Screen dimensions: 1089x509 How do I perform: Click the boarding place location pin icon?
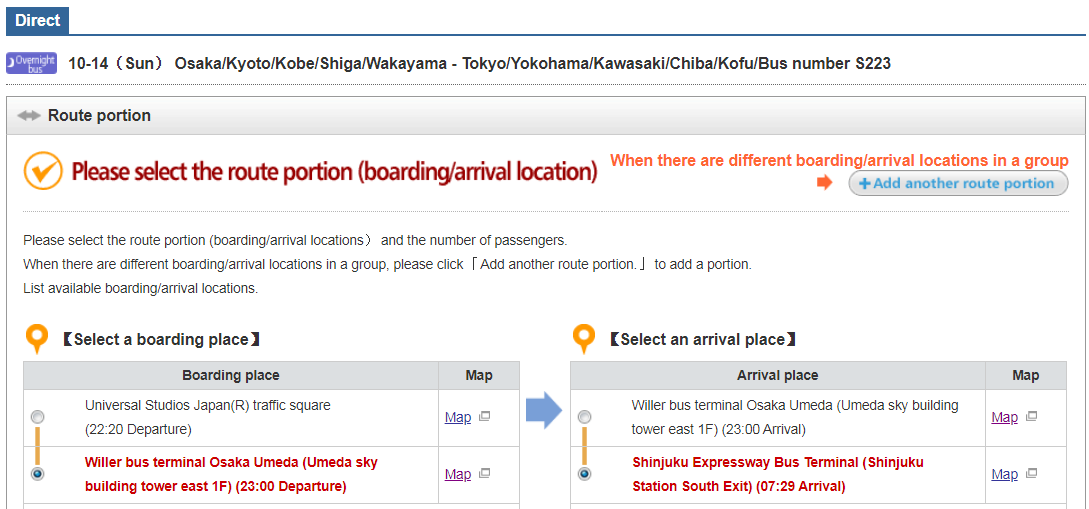point(36,340)
